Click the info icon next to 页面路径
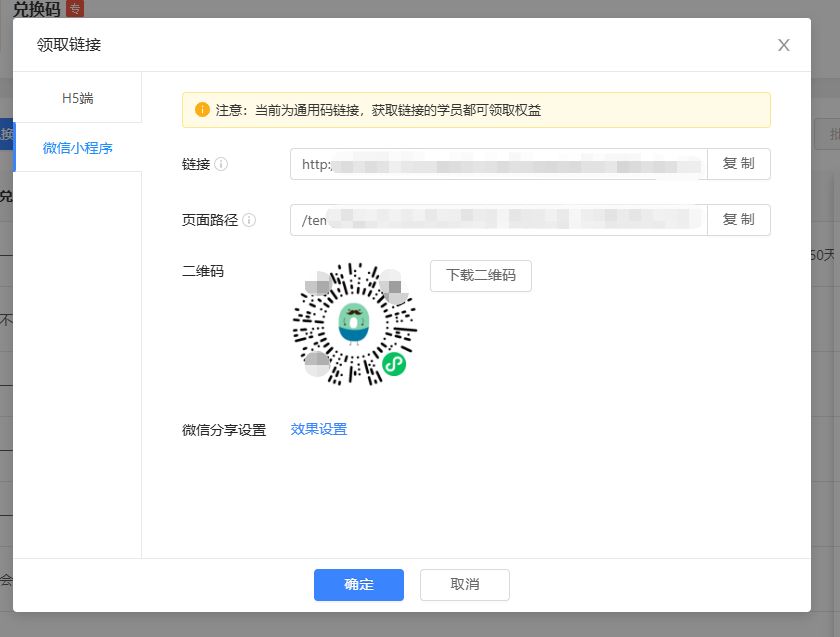This screenshot has width=840, height=637. tap(249, 220)
